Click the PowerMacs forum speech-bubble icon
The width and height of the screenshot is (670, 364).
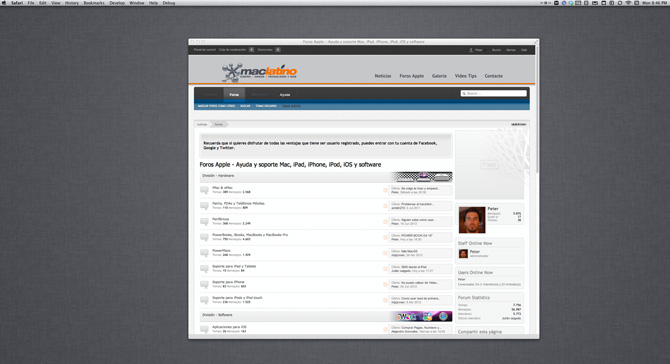coord(204,253)
